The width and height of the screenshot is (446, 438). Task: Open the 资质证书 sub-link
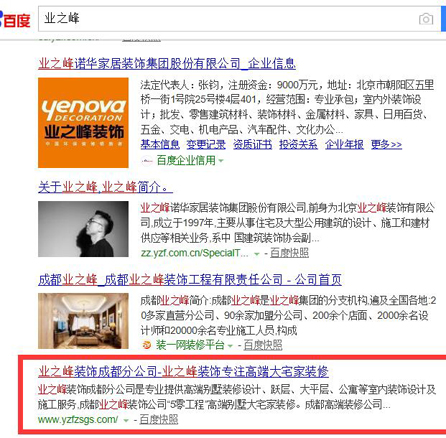252,144
